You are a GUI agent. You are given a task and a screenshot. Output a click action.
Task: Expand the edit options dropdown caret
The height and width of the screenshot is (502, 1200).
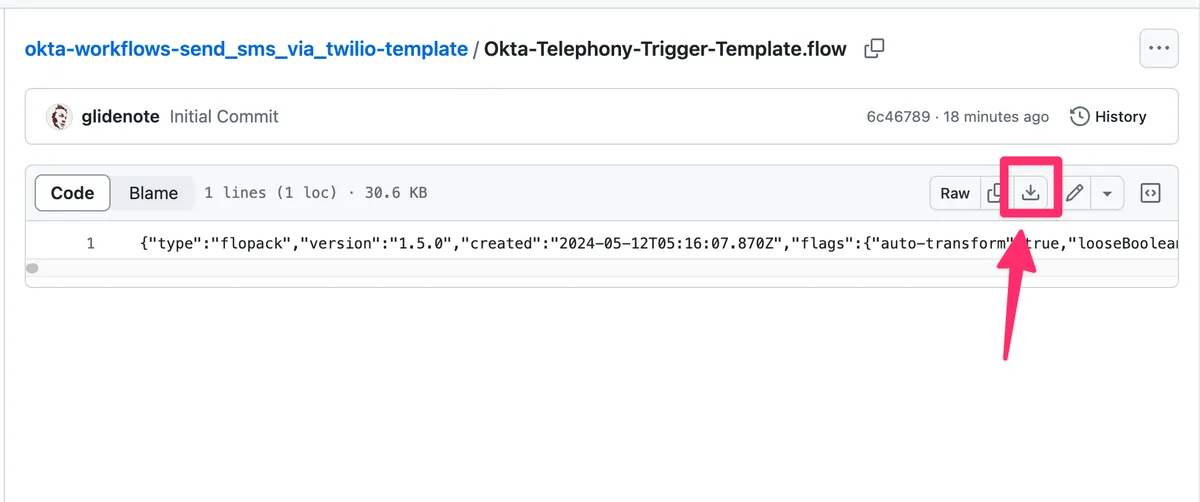1107,193
